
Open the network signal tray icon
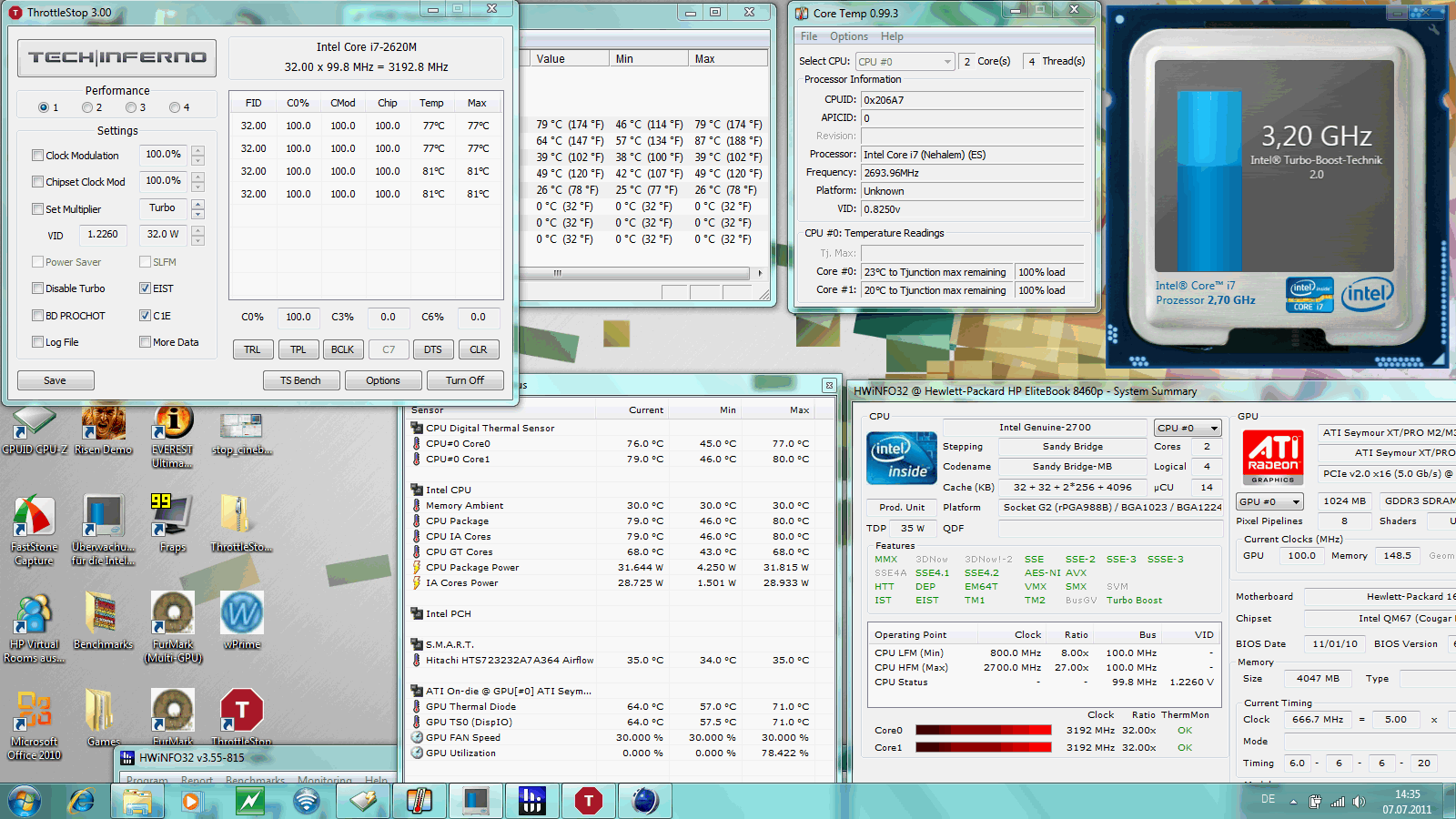click(1337, 802)
